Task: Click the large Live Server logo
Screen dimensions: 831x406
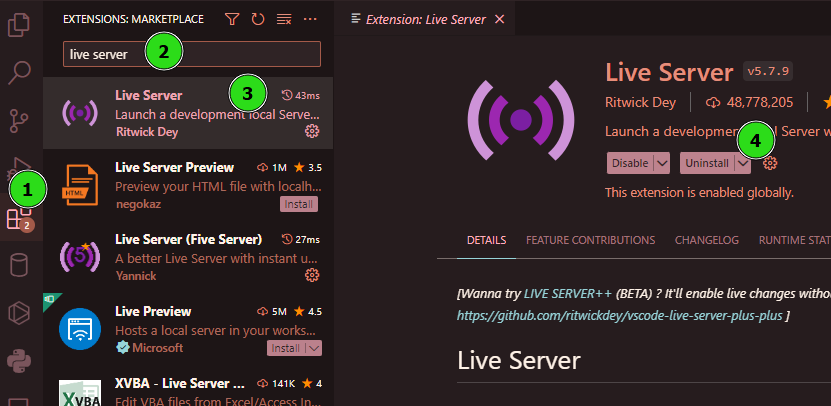Action: [x=520, y=120]
